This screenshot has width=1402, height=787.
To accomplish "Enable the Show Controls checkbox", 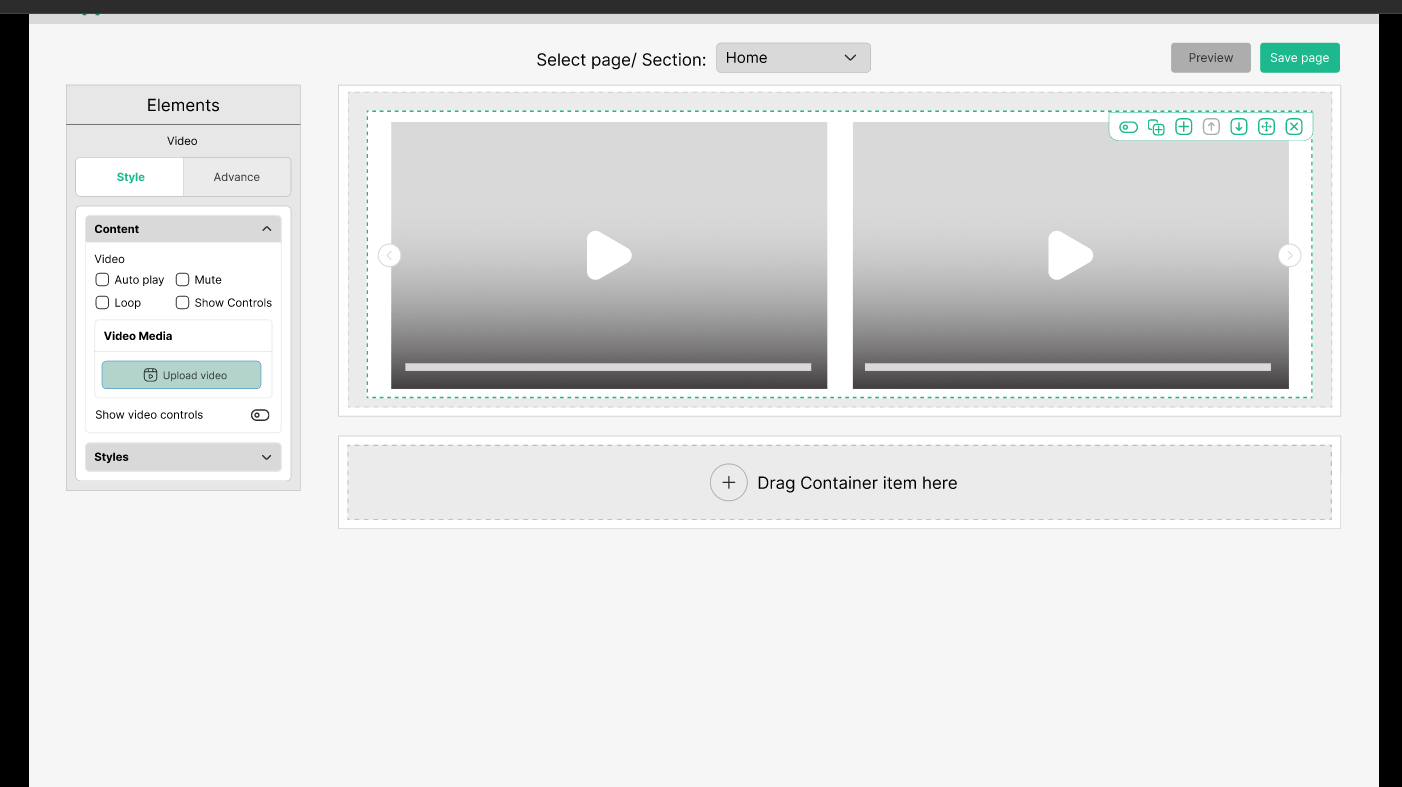I will click(x=182, y=303).
